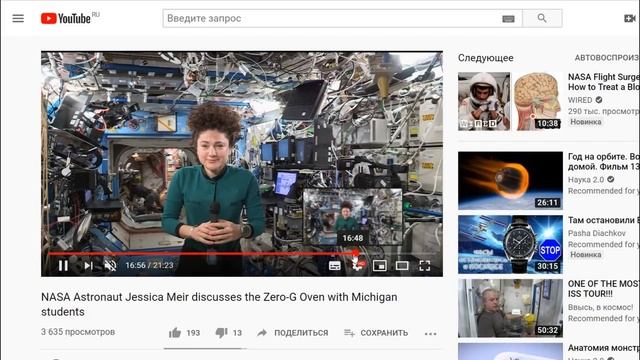640x360 pixels.
Task: Toggle the АВТОВОСПРОИЗВЕДЕНИЕ autoplay label
Action: coord(607,58)
